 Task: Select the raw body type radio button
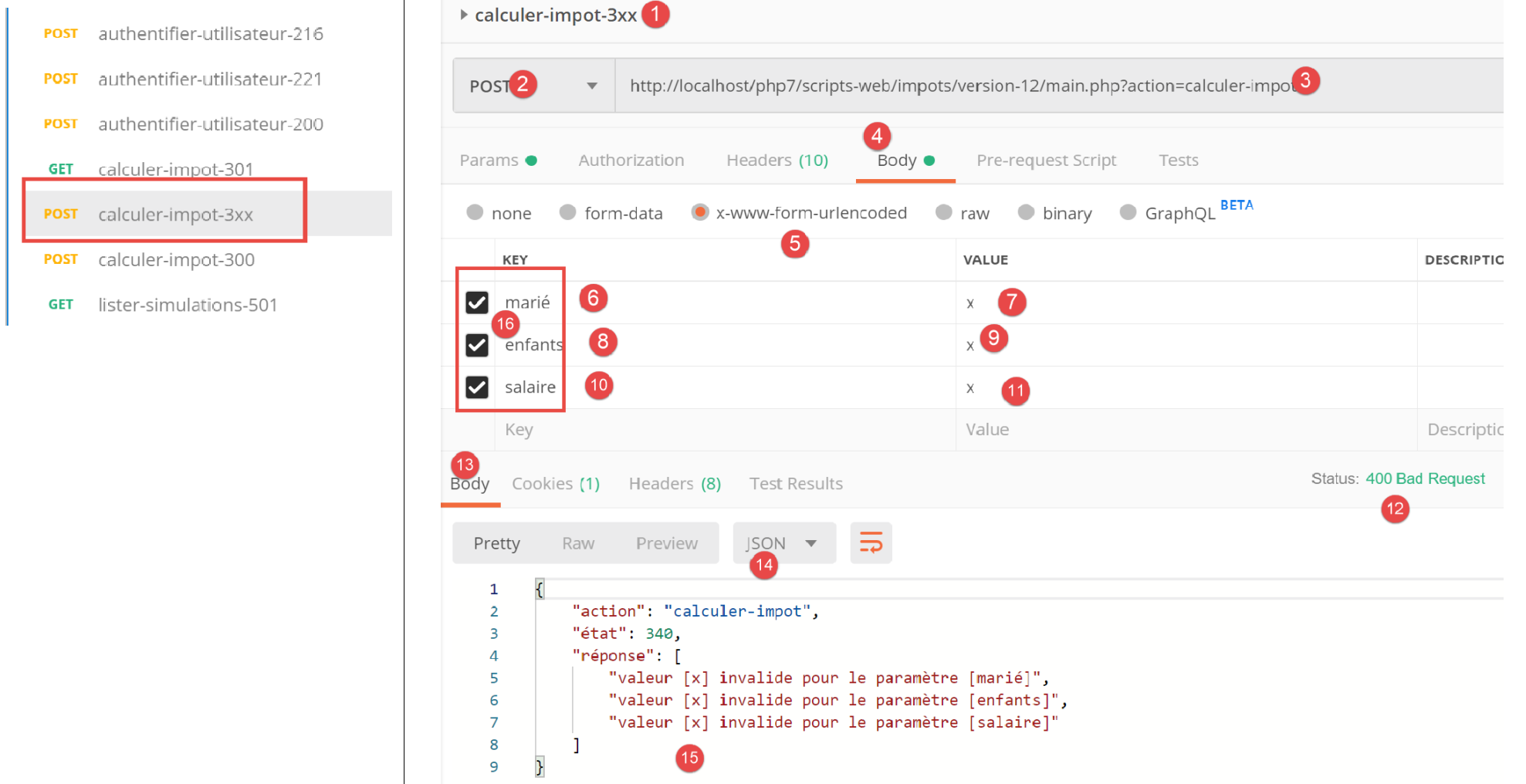click(x=943, y=213)
